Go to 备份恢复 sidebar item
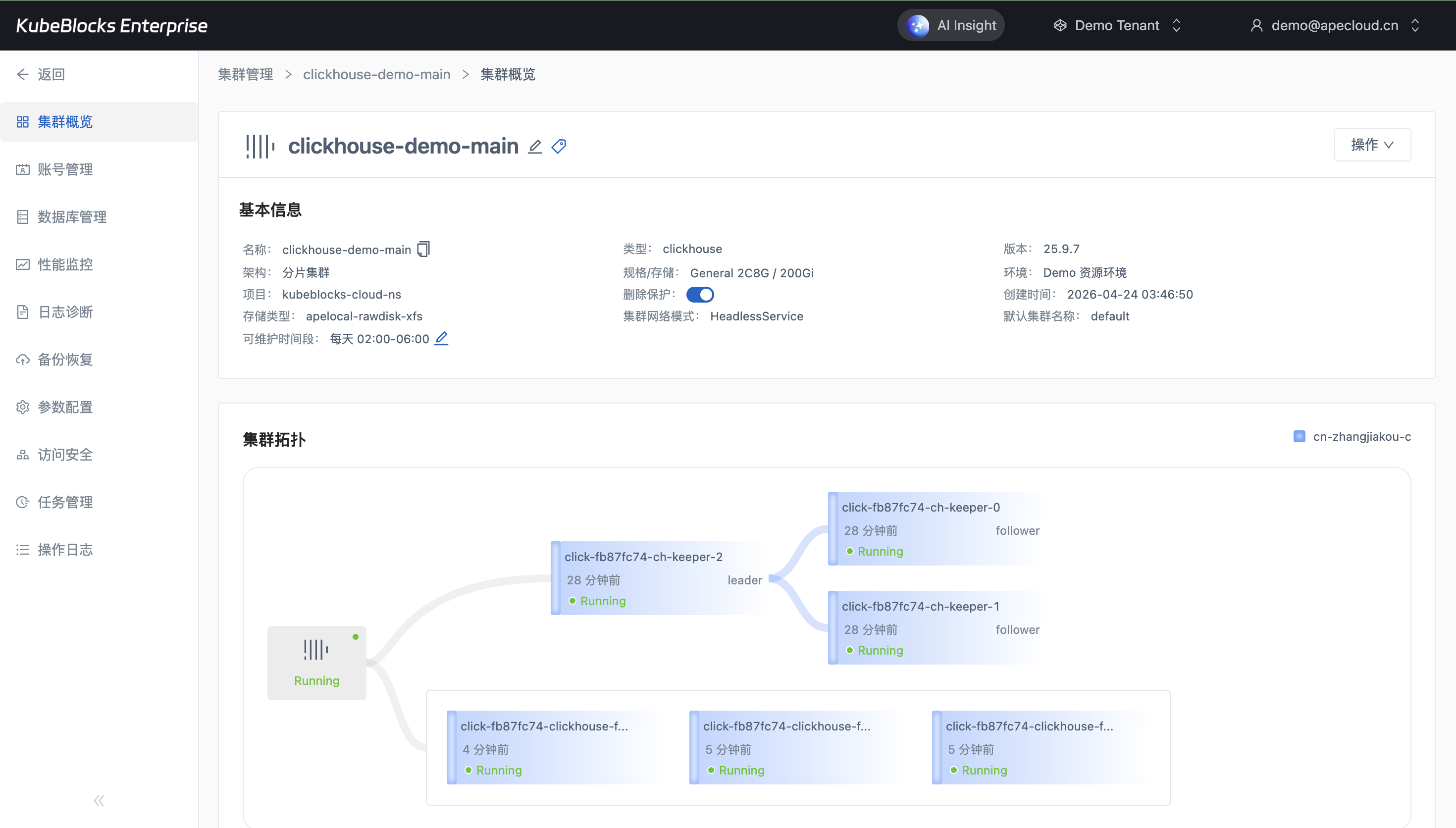The image size is (1456, 828). pos(65,360)
